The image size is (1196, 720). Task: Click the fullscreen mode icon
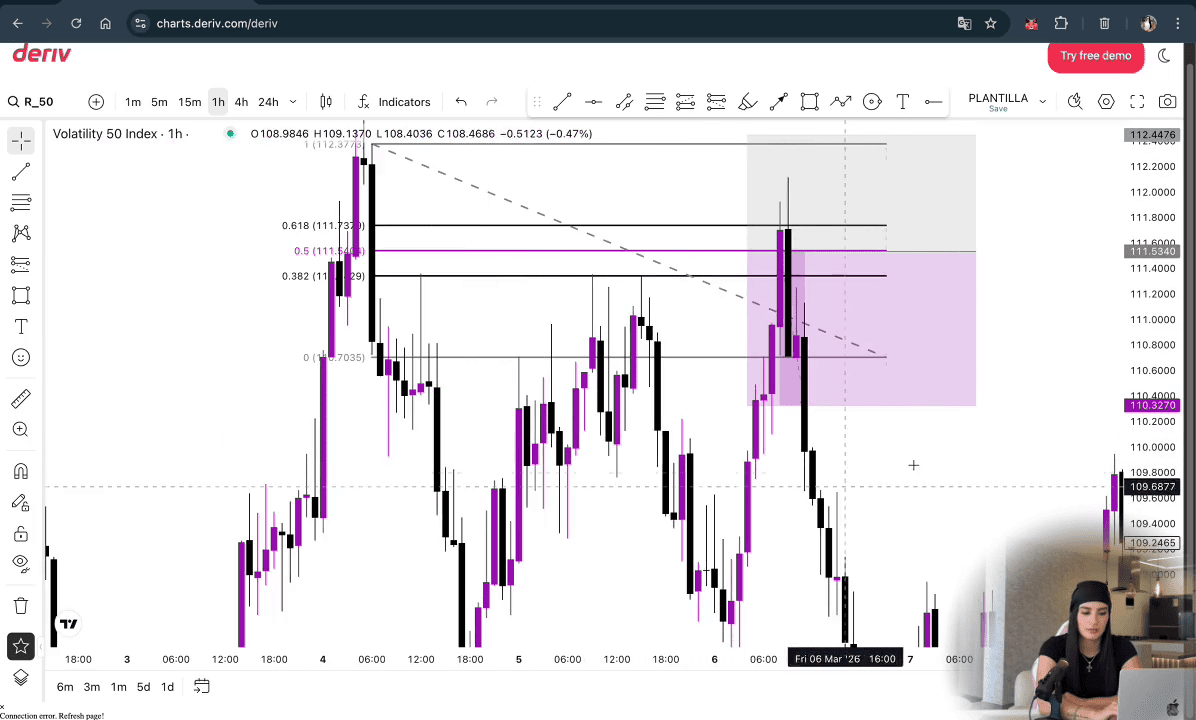1137,101
